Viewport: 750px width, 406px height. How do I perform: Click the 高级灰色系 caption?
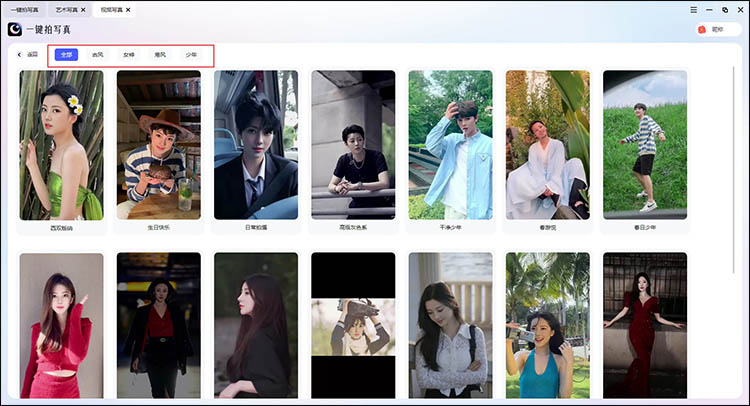(353, 228)
